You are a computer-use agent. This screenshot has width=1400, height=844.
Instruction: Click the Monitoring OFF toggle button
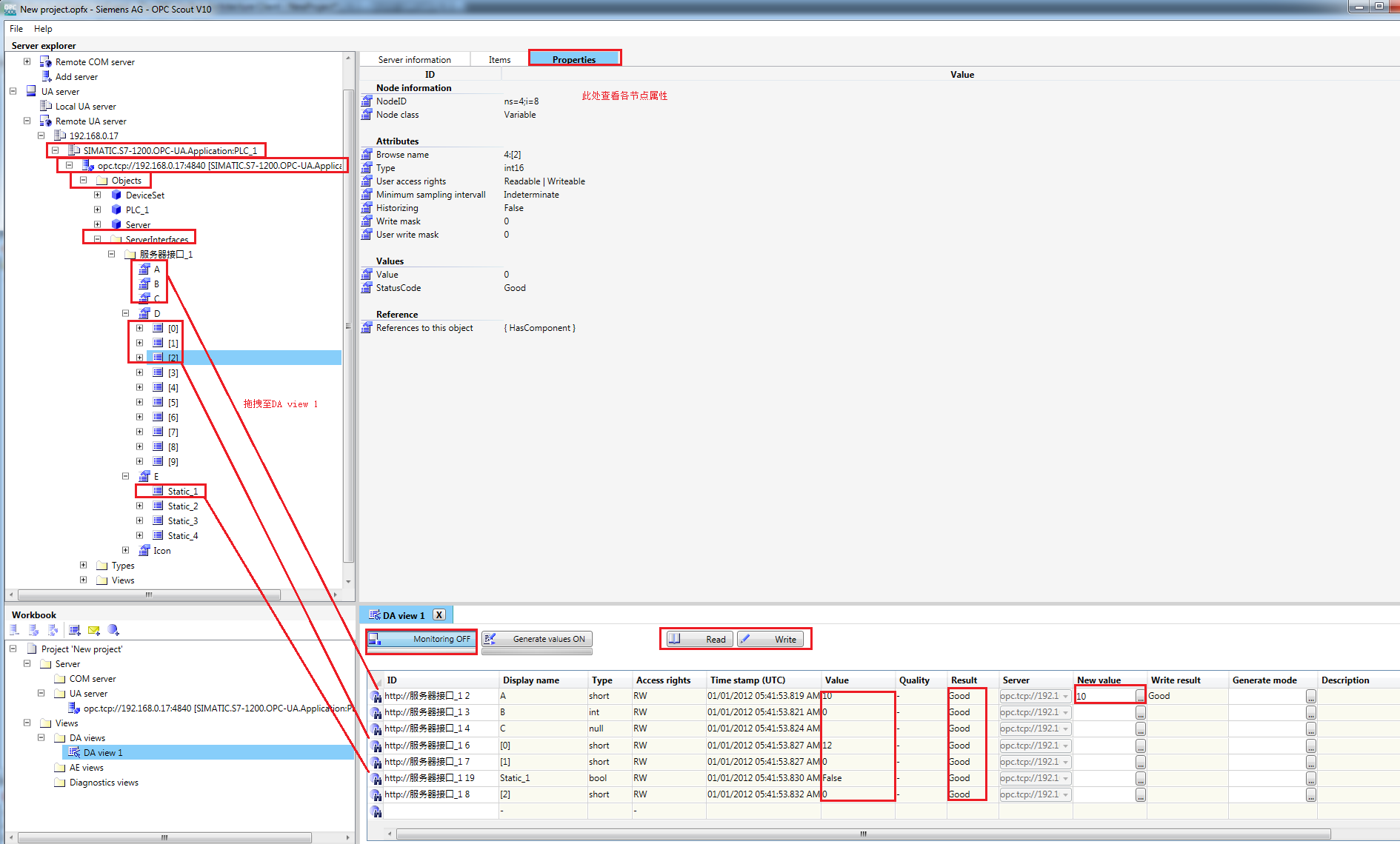coord(421,639)
